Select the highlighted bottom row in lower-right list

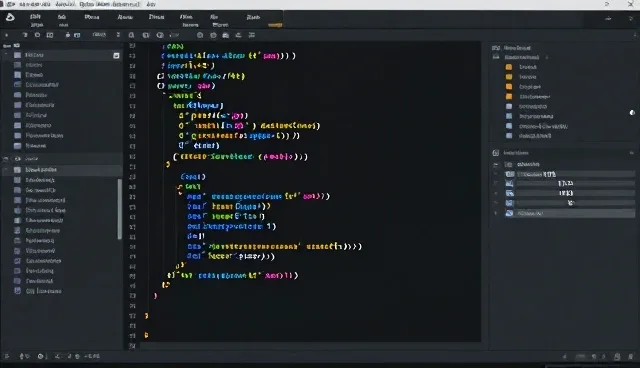point(570,213)
